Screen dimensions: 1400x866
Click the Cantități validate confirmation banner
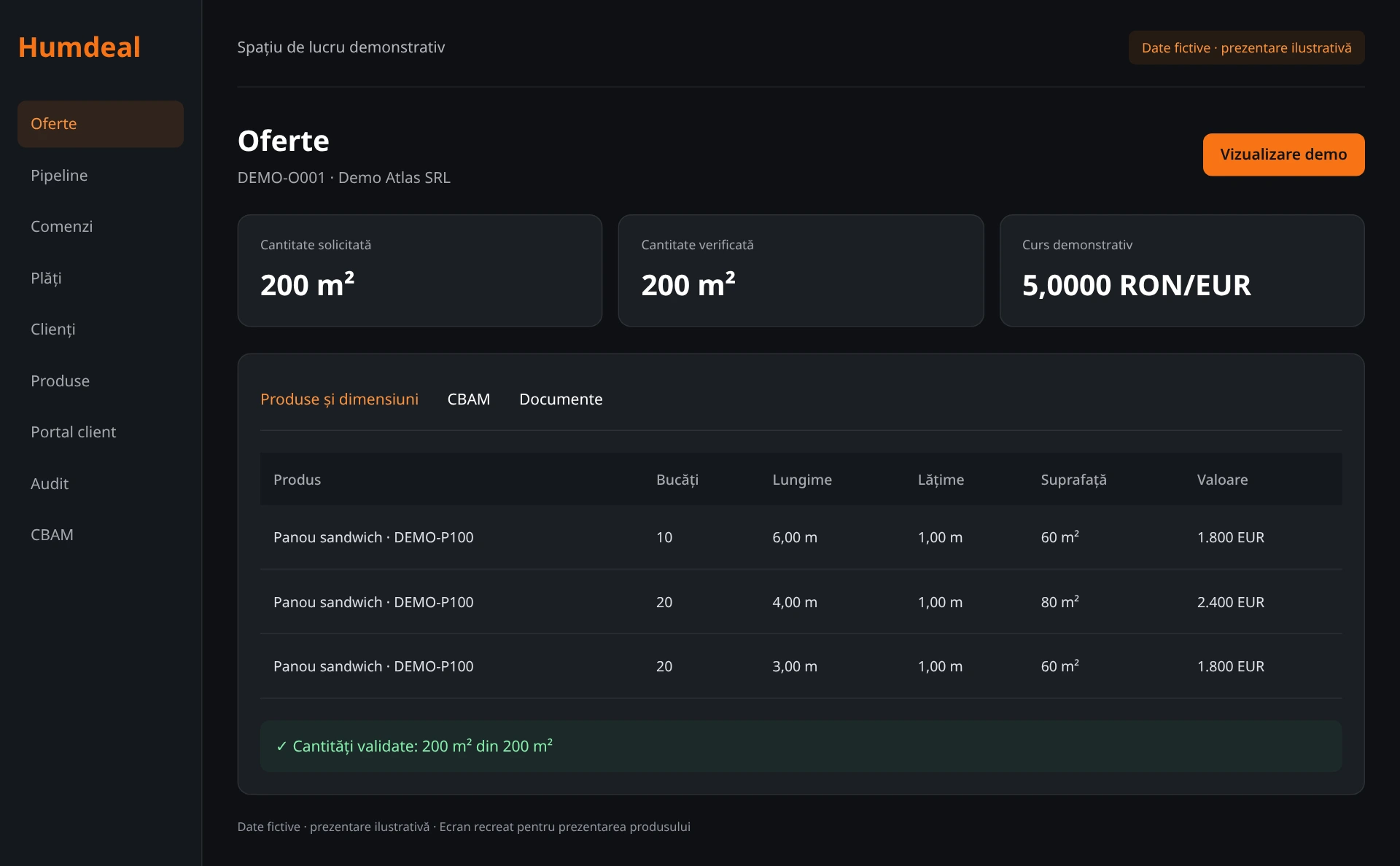tap(801, 746)
